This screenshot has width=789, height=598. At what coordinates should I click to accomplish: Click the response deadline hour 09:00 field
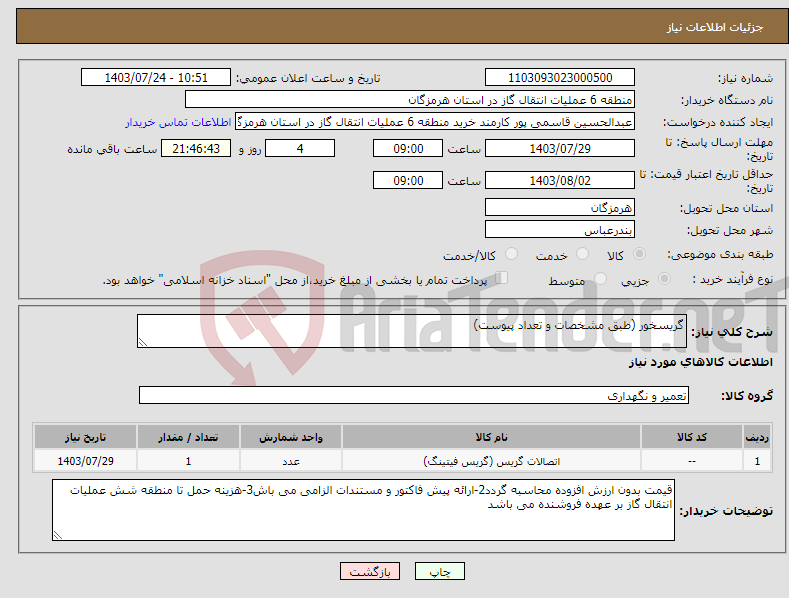coord(408,148)
